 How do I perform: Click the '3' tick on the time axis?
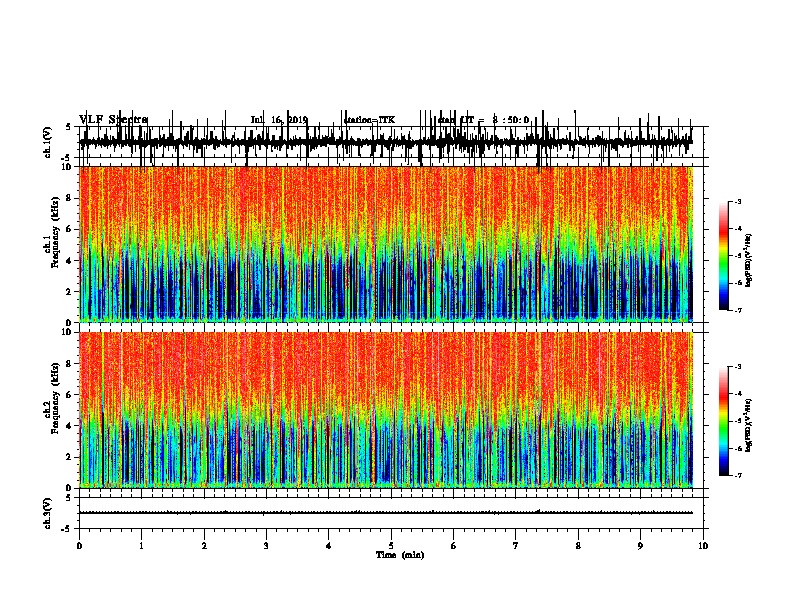tap(266, 546)
